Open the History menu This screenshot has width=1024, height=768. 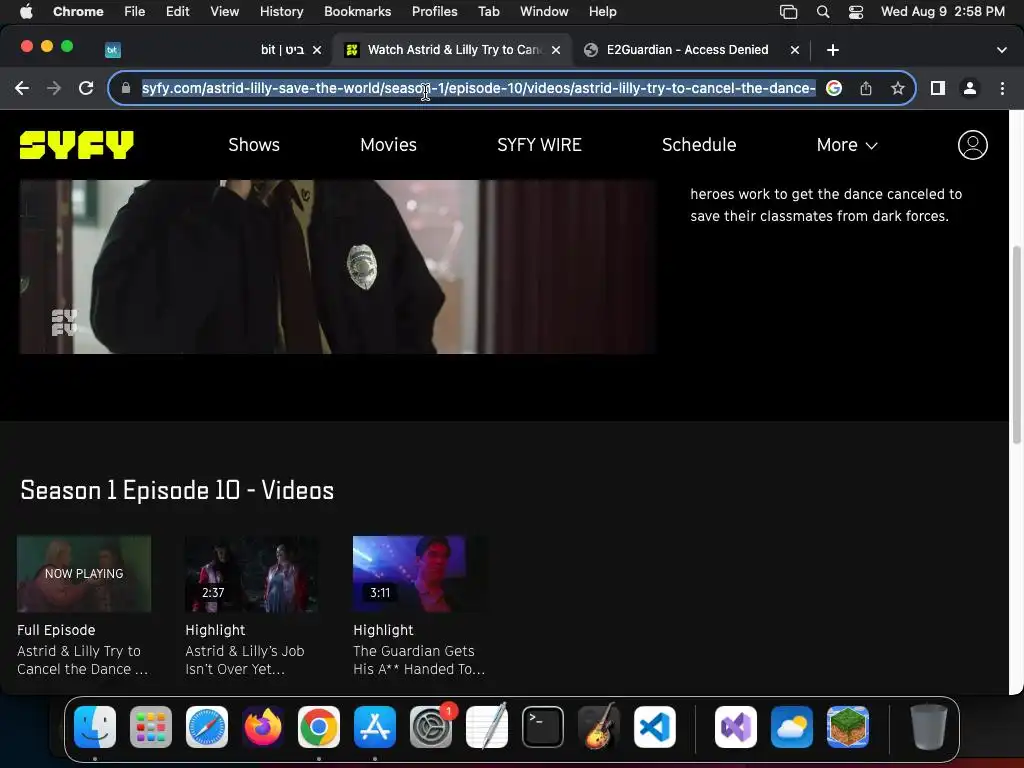click(281, 12)
